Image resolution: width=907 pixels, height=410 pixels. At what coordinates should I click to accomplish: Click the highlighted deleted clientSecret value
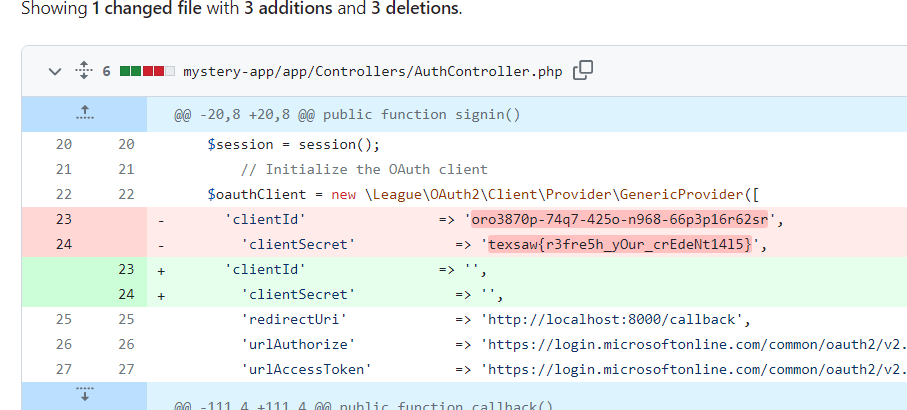pyautogui.click(x=618, y=244)
